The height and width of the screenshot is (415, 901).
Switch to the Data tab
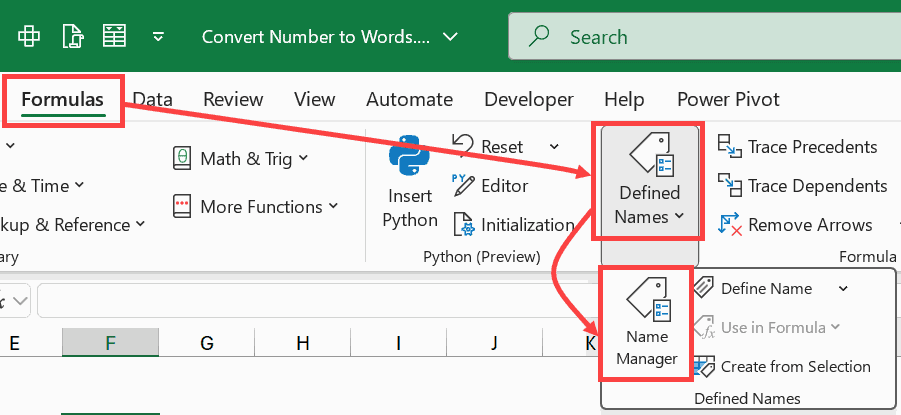coord(152,100)
